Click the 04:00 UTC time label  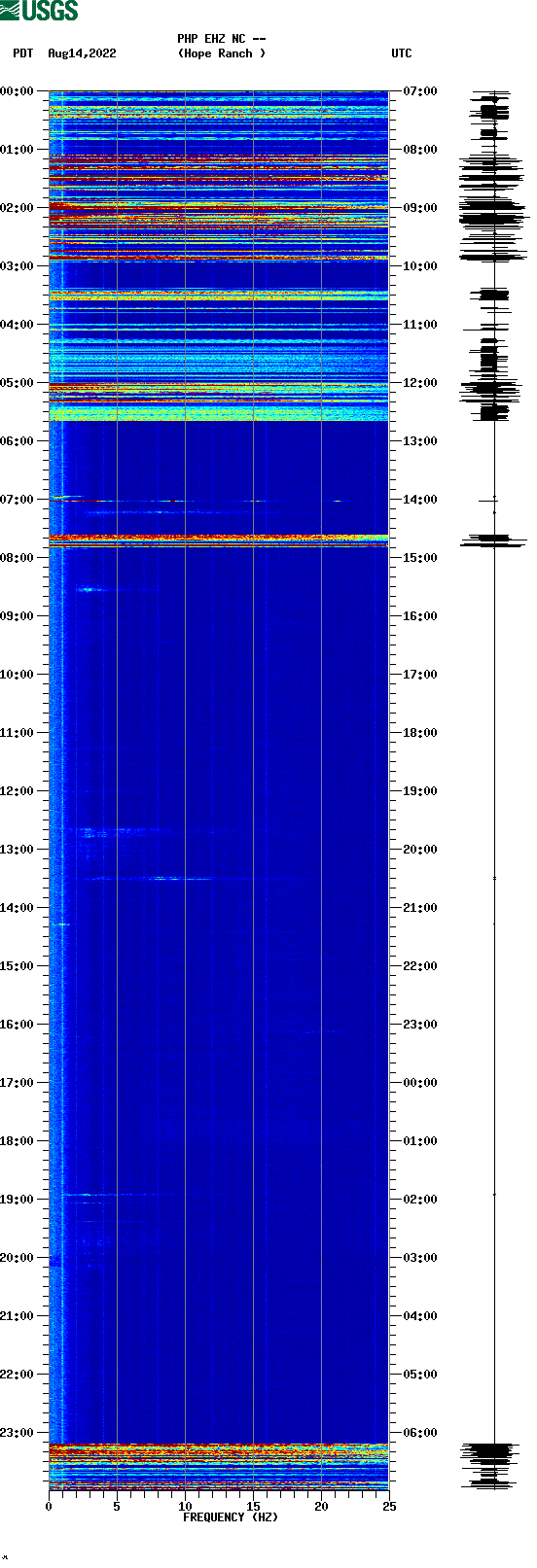[420, 1316]
